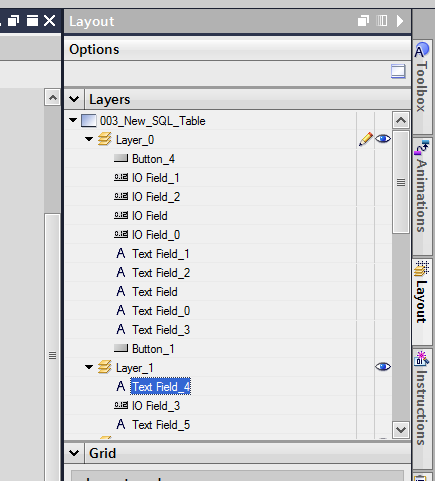This screenshot has width=435, height=481.
Task: Collapse Layout panel with right arrow
Action: [400, 21]
